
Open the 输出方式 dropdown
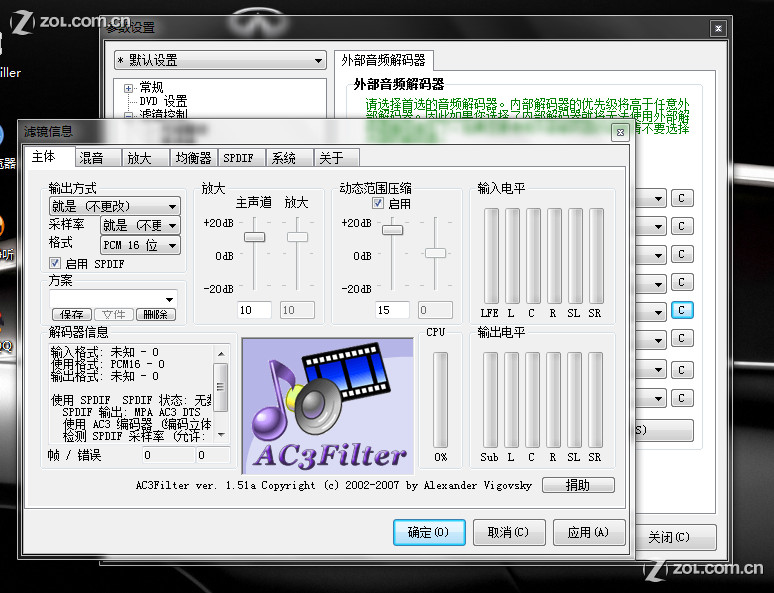tap(115, 206)
